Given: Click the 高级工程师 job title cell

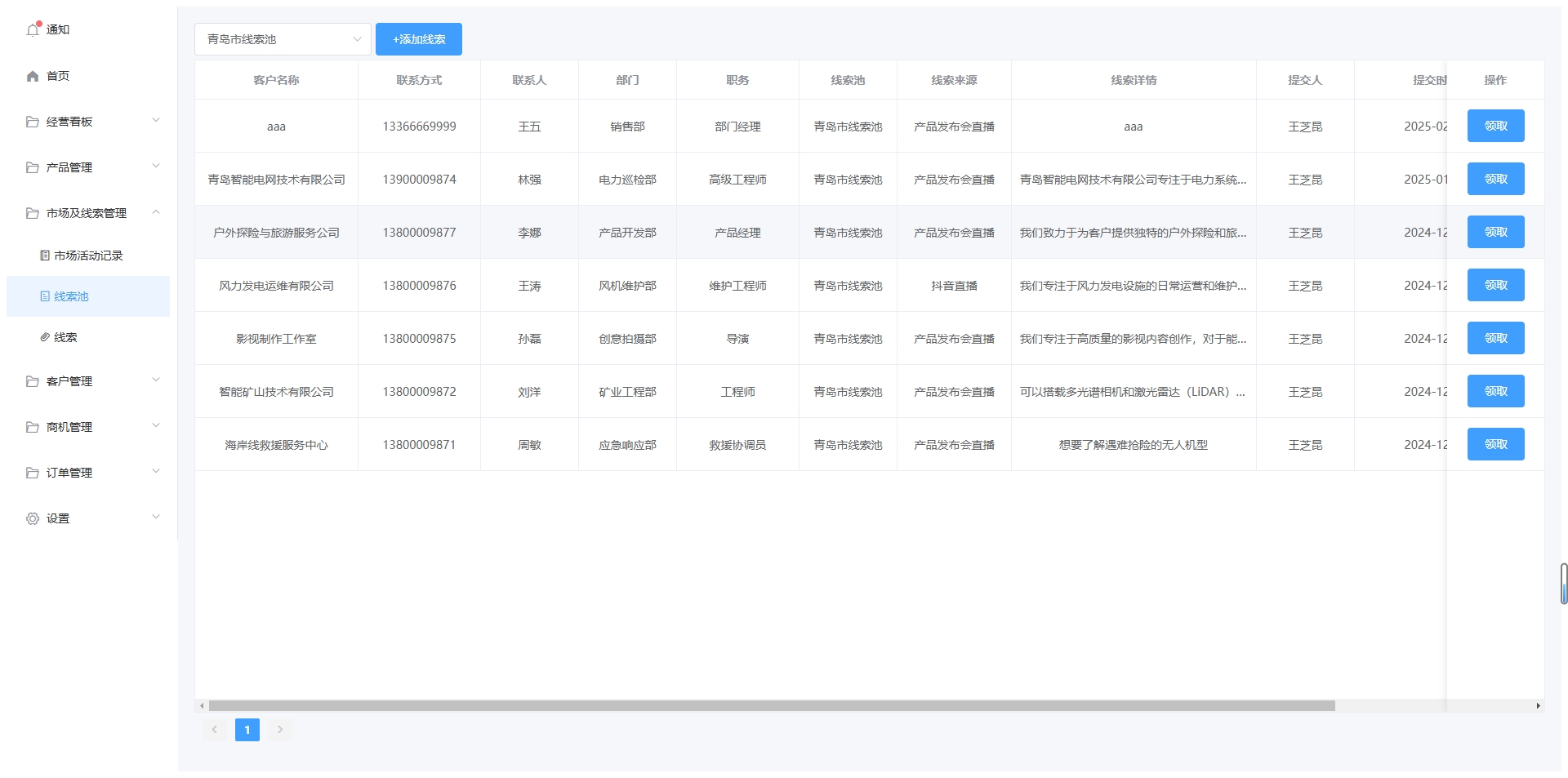Looking at the screenshot, I should (737, 180).
